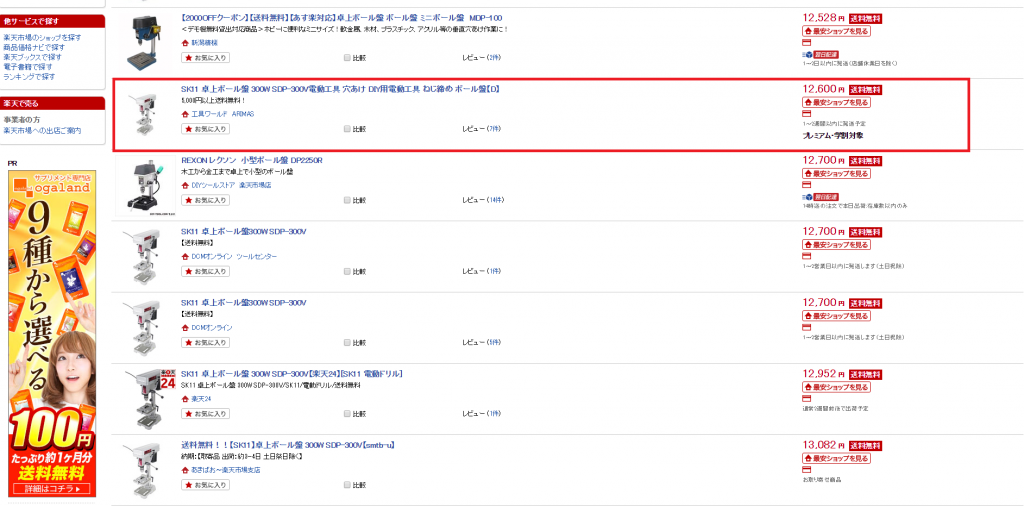Image resolution: width=1024 pixels, height=506 pixels.
Task: Click 楽天市場のショップを探す sidebar link
Action: (x=42, y=38)
